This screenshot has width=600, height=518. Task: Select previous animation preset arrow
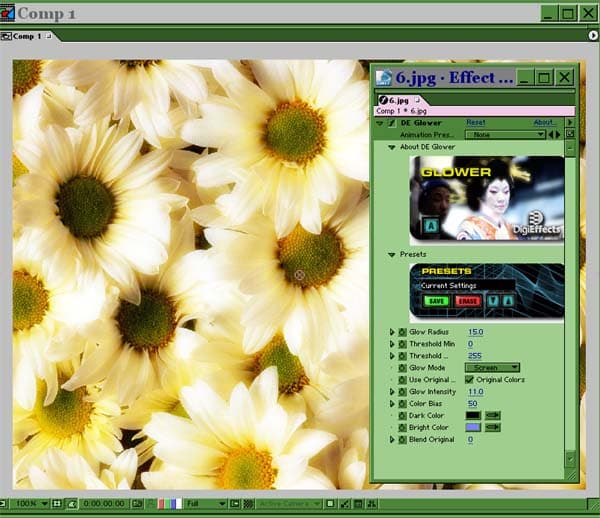pyautogui.click(x=551, y=135)
